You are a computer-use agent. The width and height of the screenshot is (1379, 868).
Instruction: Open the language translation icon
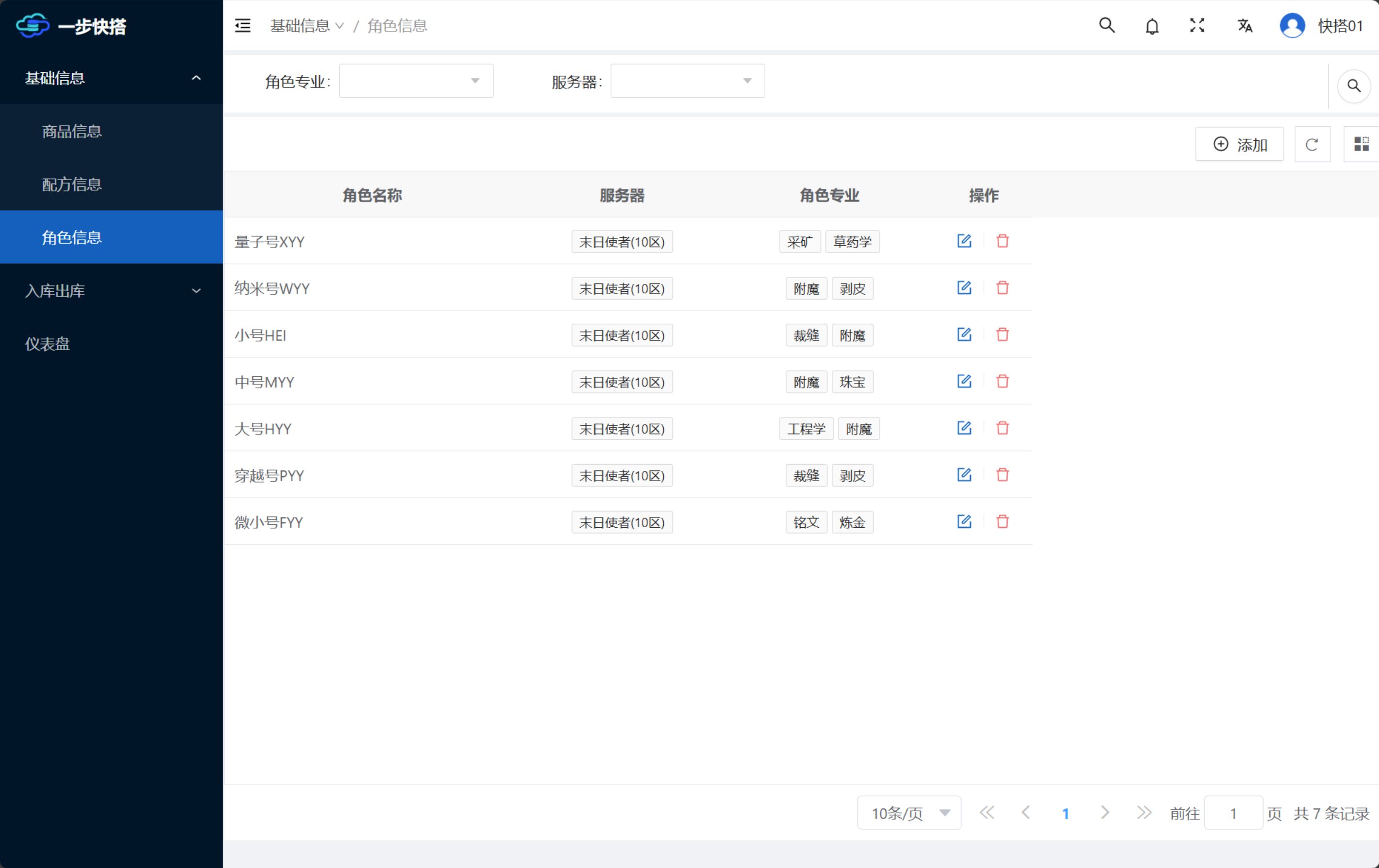[1244, 26]
